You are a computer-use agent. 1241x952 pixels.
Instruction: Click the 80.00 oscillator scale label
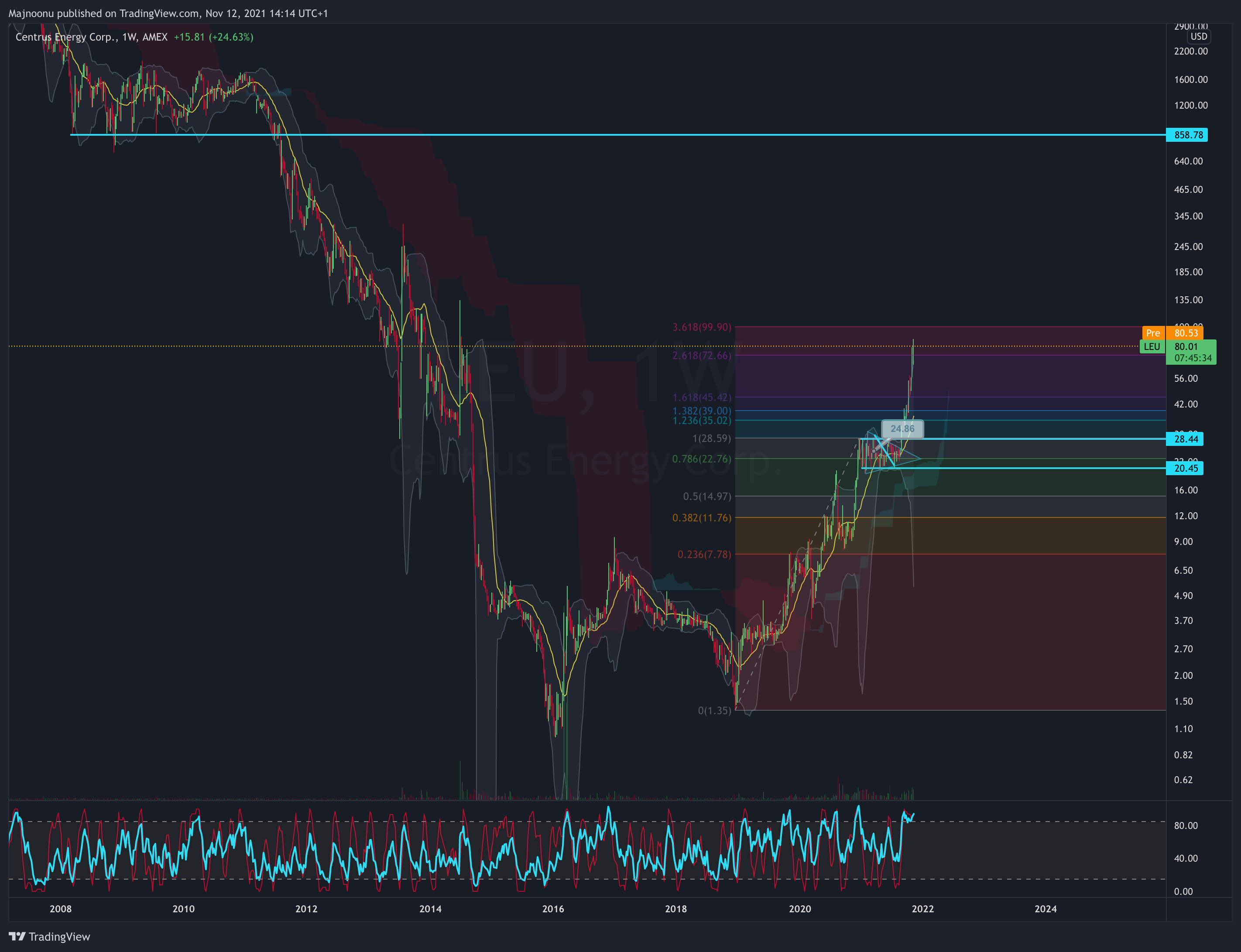point(1186,825)
